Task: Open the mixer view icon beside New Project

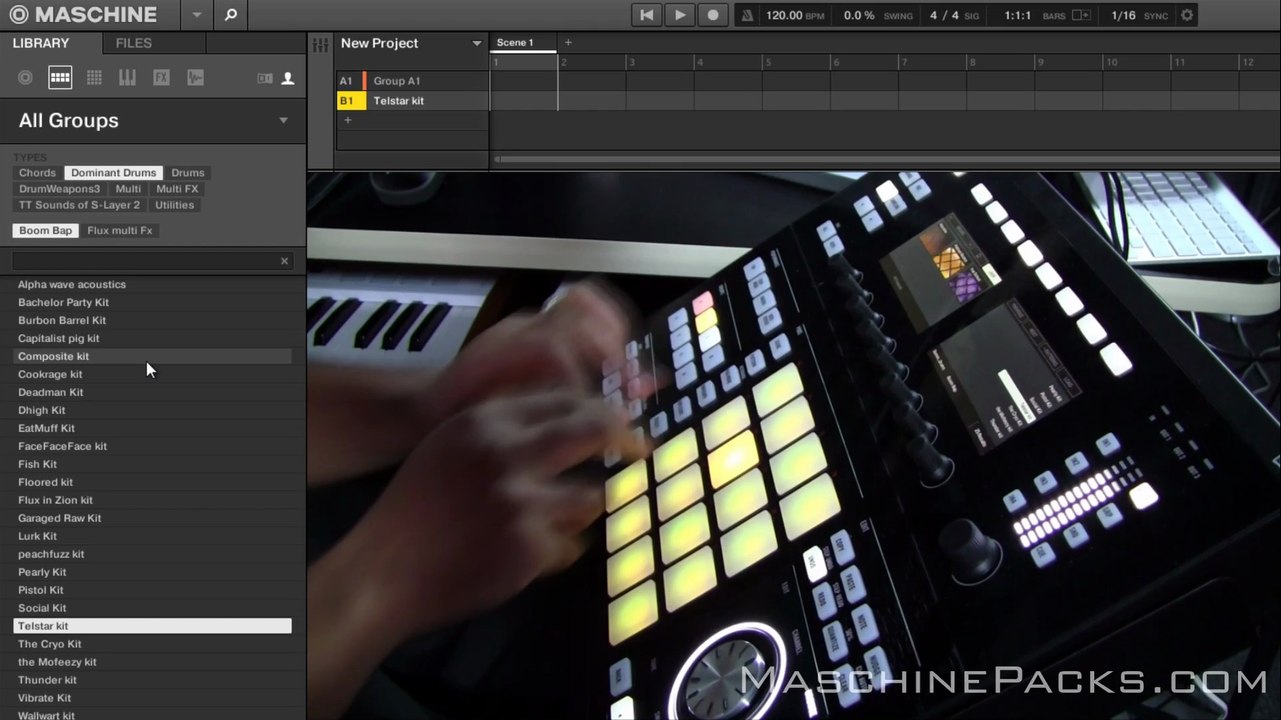Action: (x=320, y=45)
